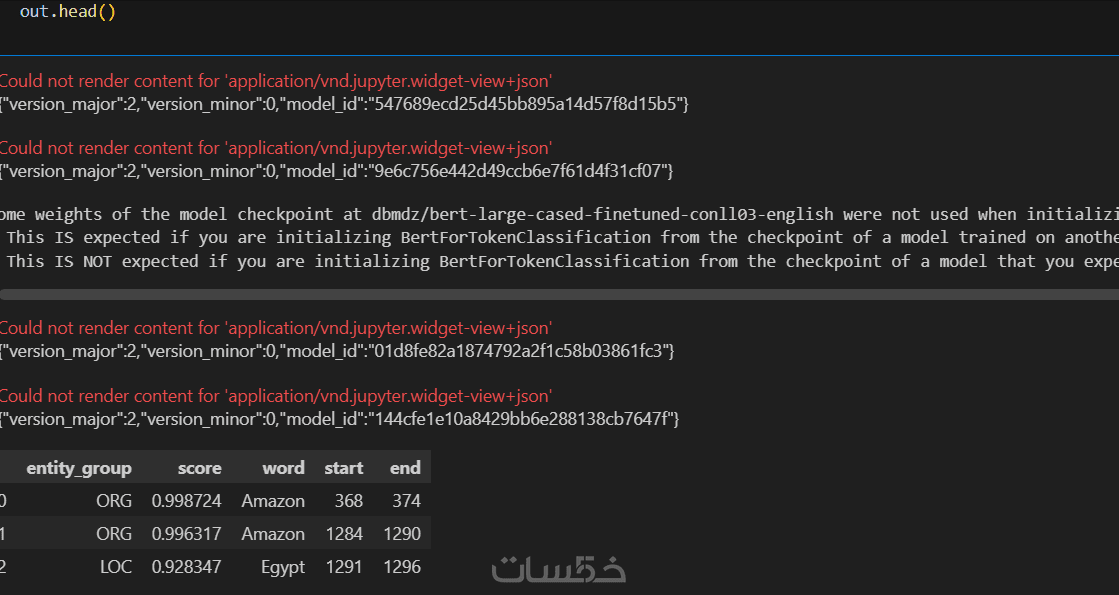Click the LOC entity group cell

click(116, 567)
